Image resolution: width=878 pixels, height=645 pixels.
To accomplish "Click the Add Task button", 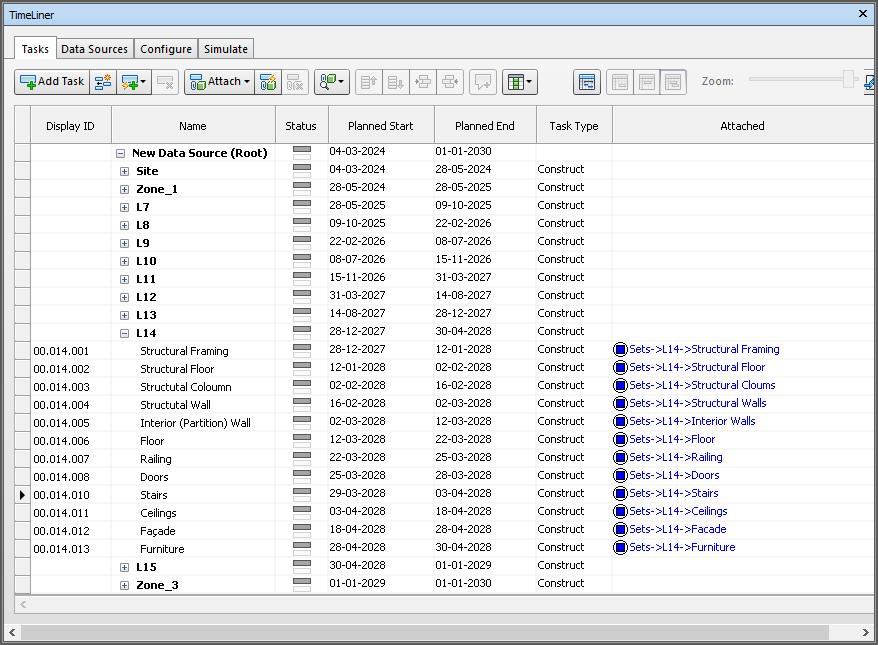I will (52, 82).
